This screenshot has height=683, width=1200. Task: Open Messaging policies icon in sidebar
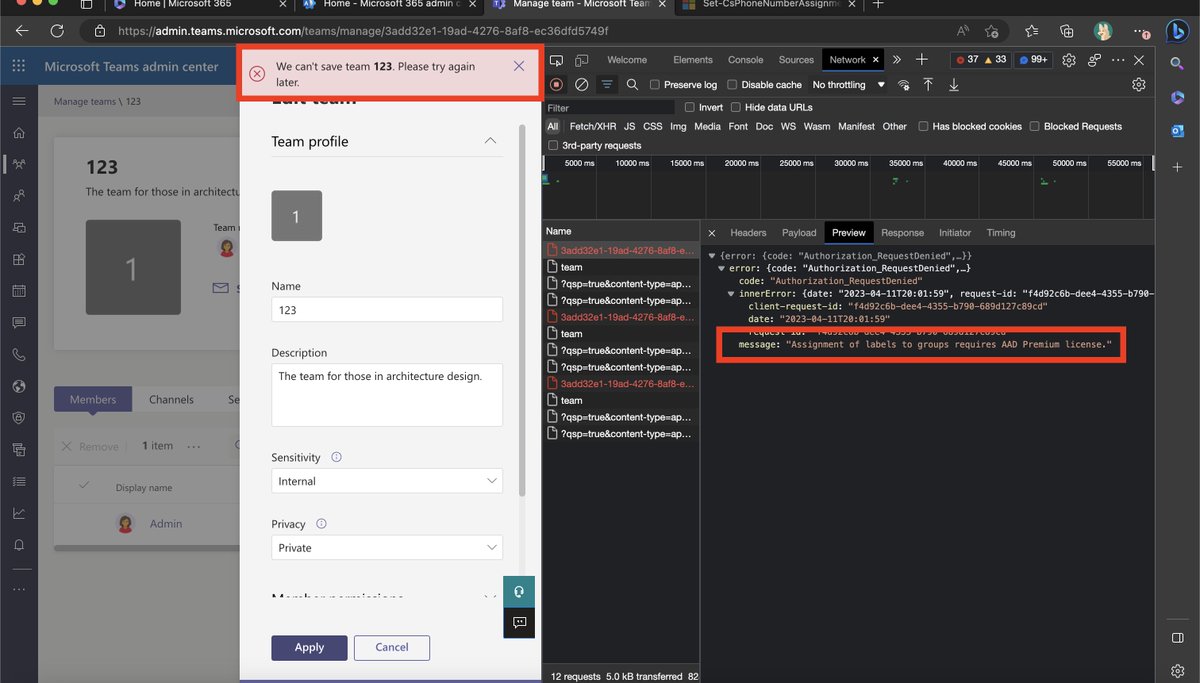(x=18, y=323)
